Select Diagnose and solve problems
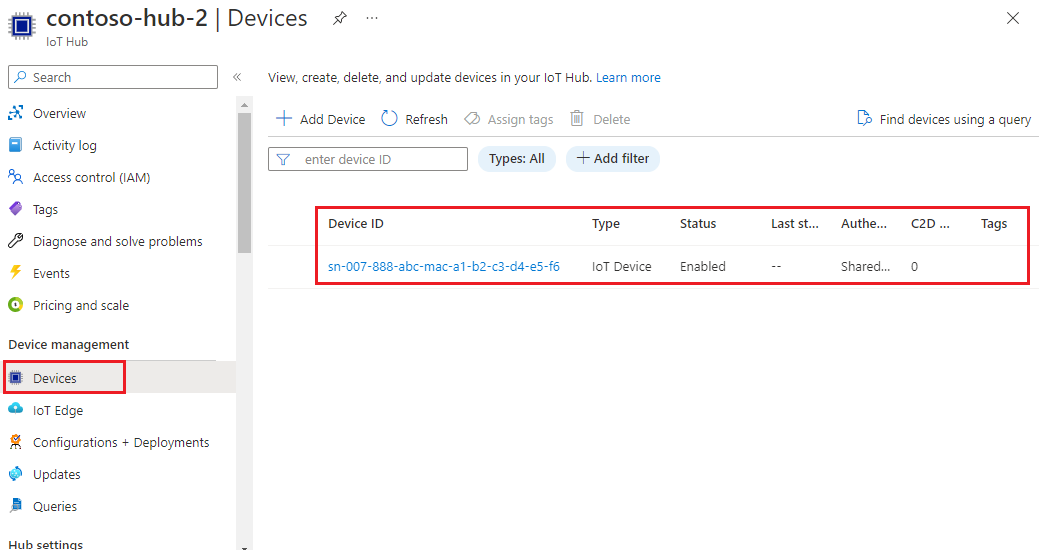 pyautogui.click(x=117, y=241)
